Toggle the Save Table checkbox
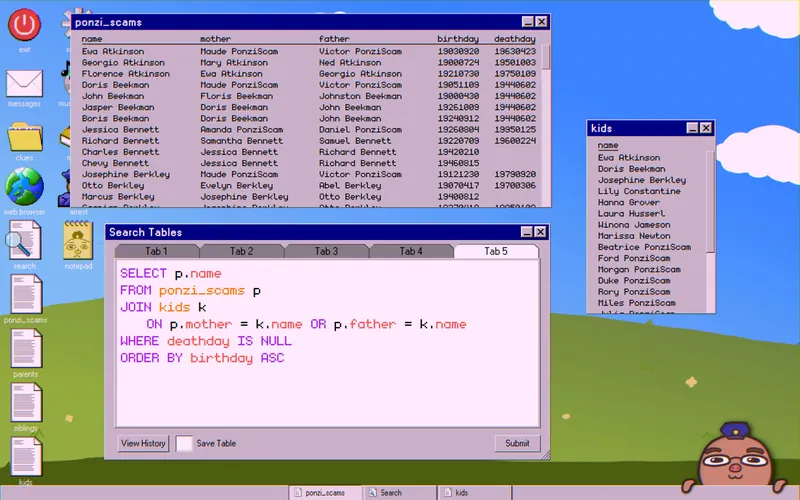This screenshot has height=500, width=800. pos(184,443)
